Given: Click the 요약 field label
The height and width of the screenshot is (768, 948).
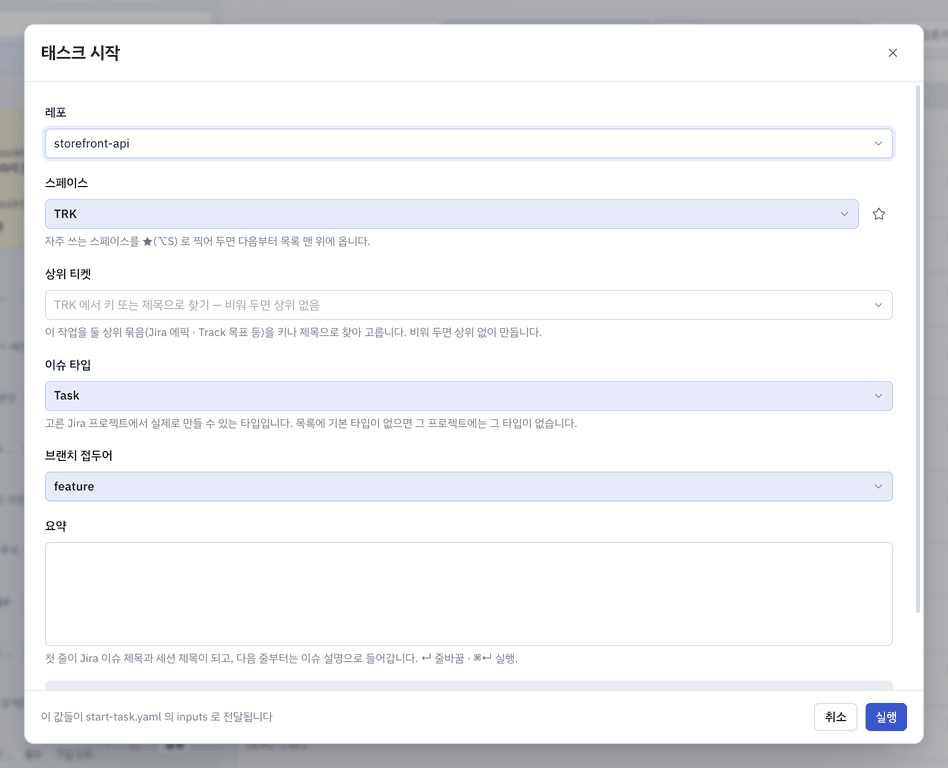Looking at the screenshot, I should pos(56,526).
